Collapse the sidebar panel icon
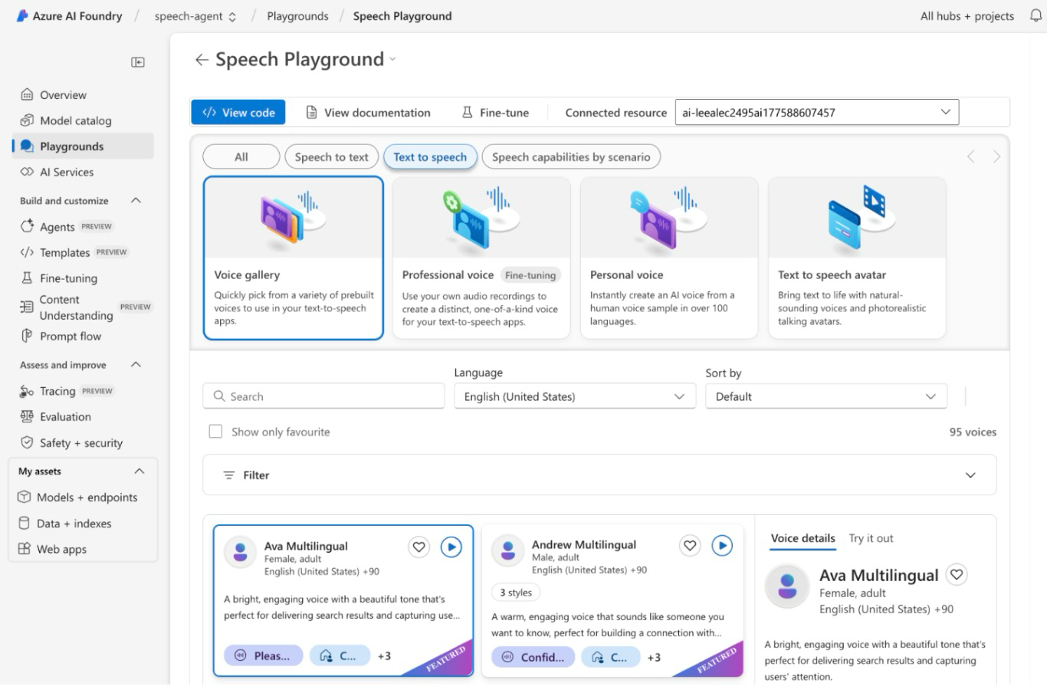This screenshot has height=694, width=1048. pyautogui.click(x=138, y=62)
